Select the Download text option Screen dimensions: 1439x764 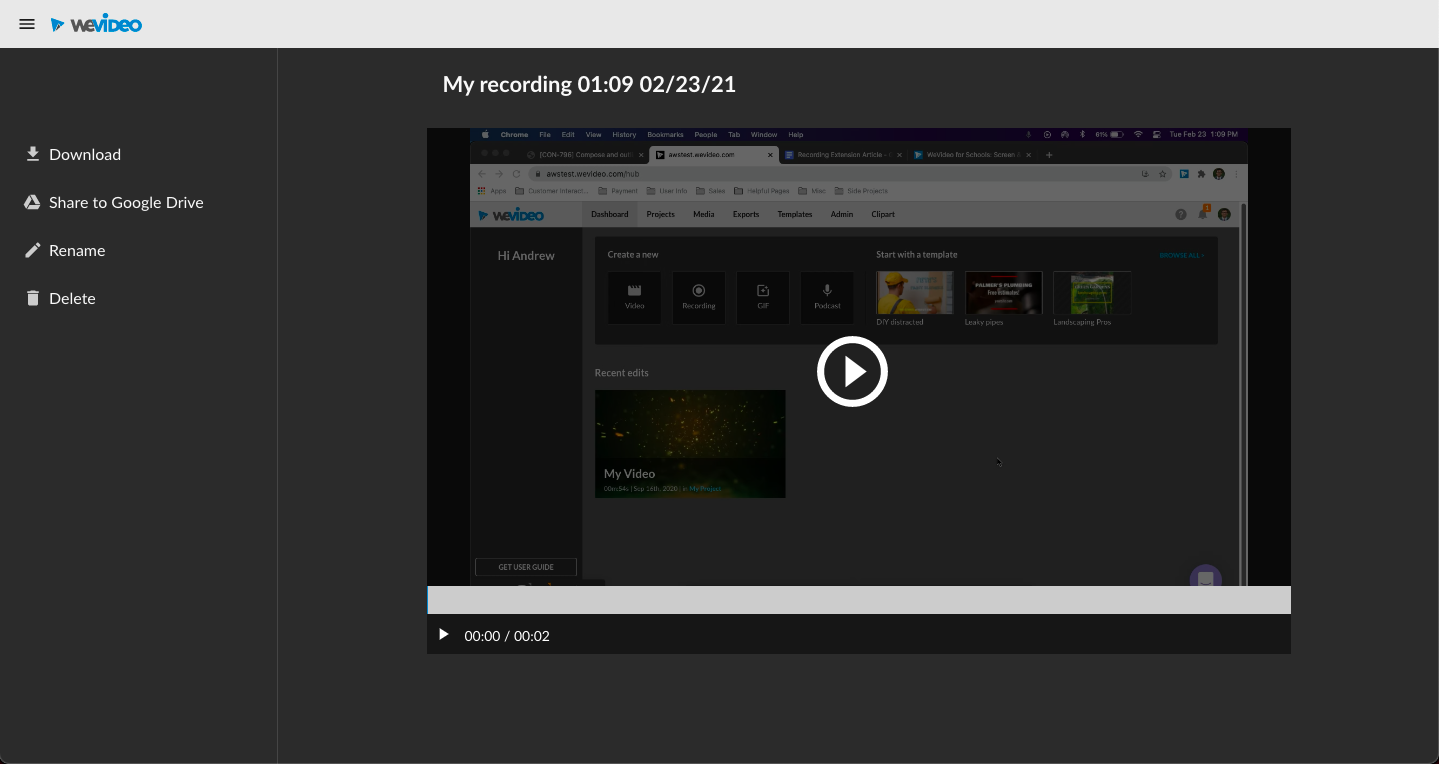(85, 154)
